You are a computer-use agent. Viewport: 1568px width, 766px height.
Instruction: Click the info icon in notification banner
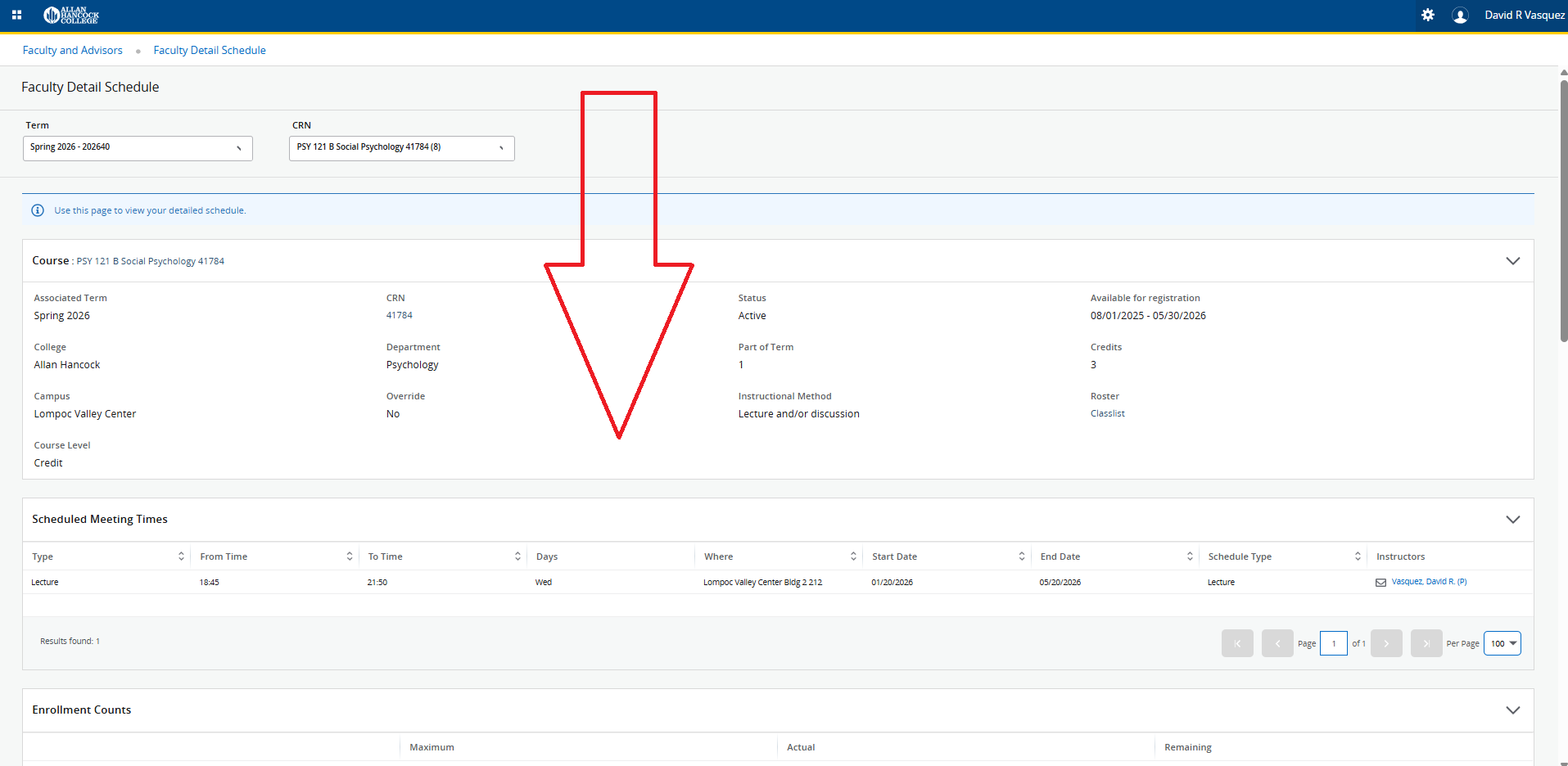[38, 210]
